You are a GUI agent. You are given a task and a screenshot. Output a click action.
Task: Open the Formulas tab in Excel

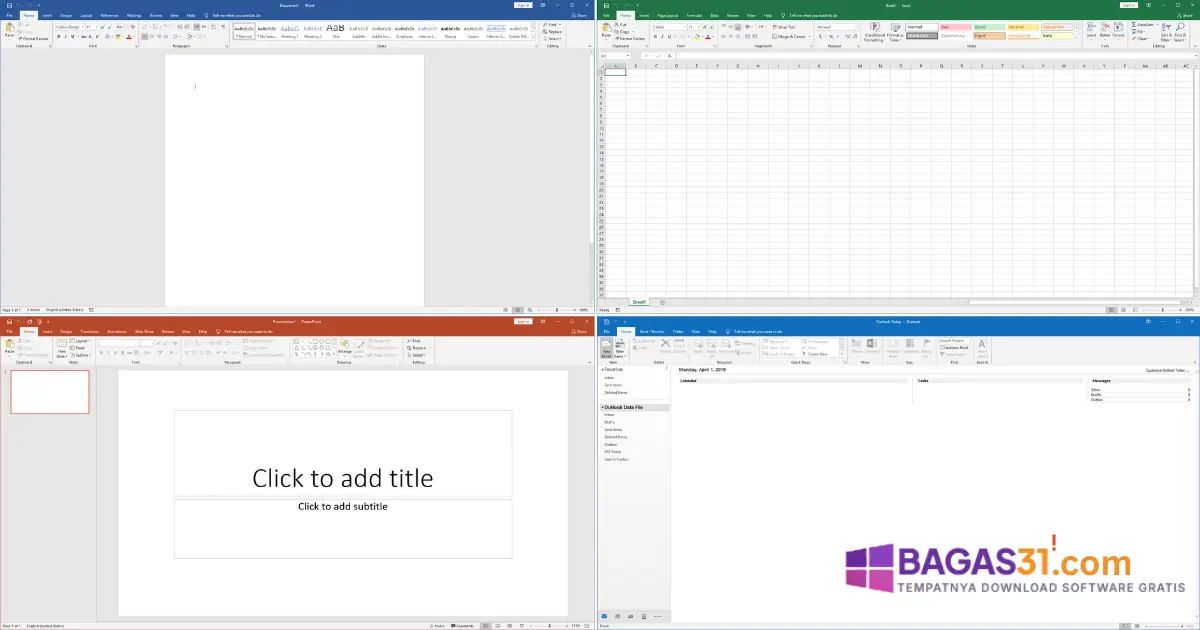click(x=694, y=16)
